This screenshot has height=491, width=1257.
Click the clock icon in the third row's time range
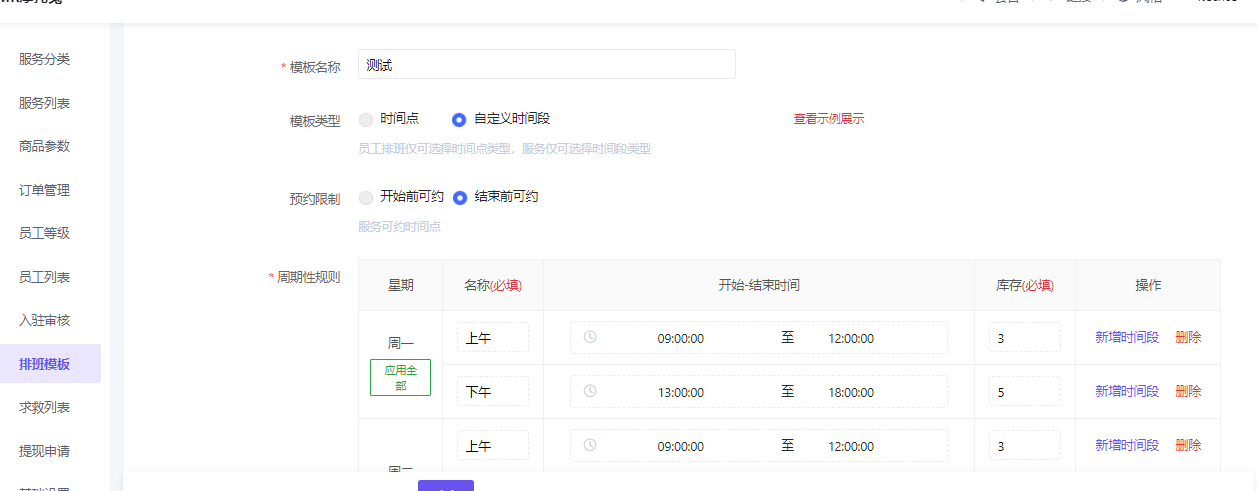590,445
